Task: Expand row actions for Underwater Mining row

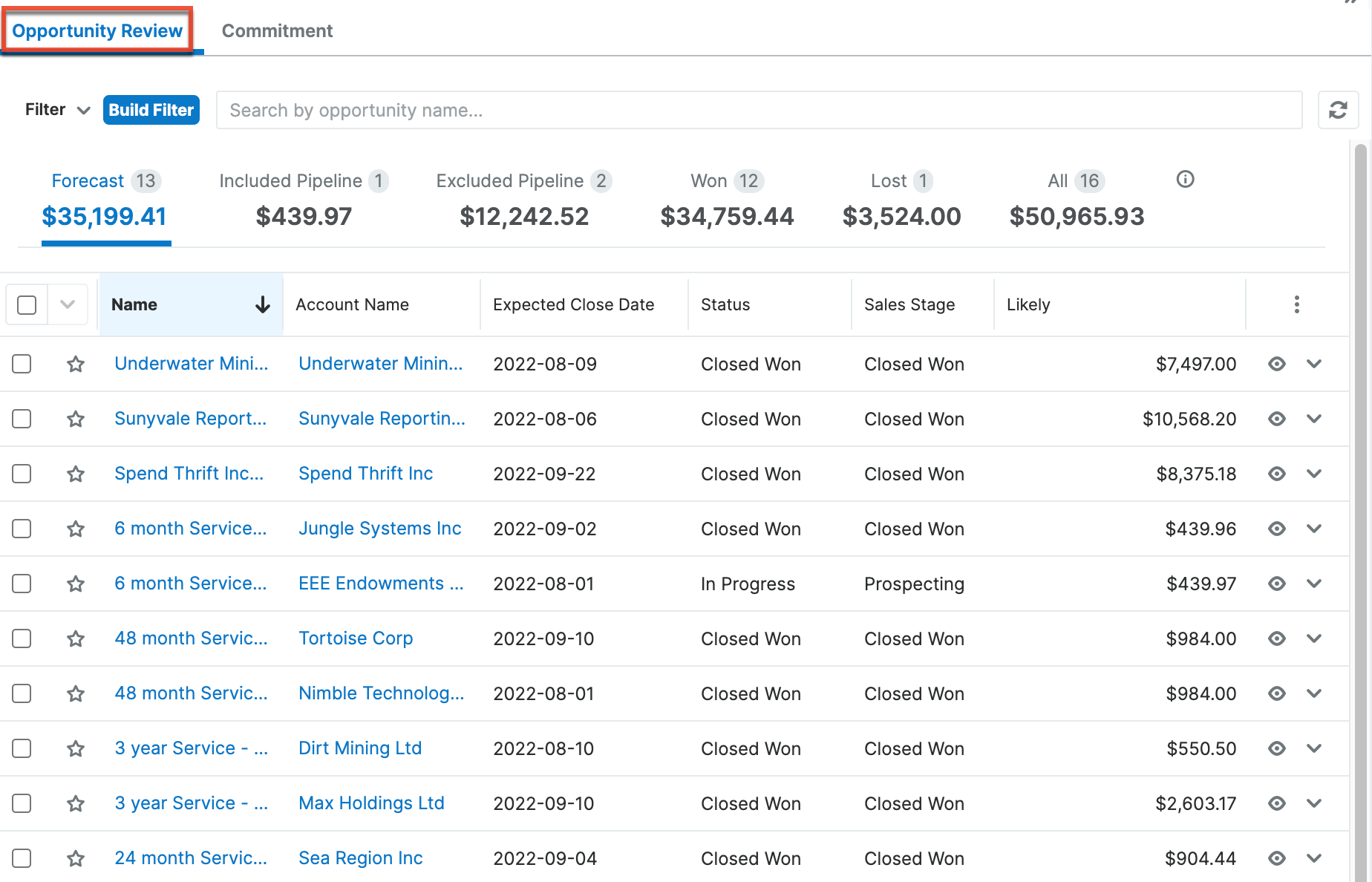Action: 1313,364
